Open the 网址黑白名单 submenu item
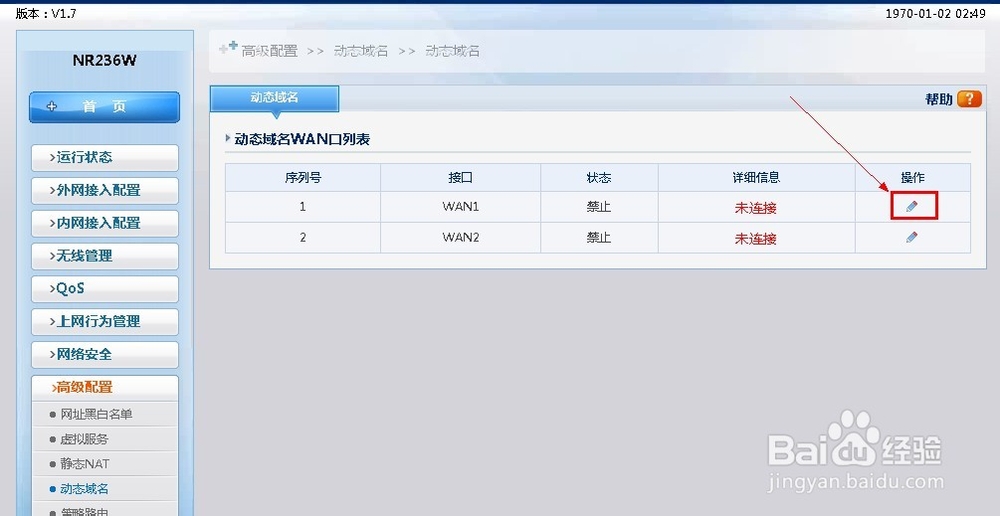1000x516 pixels. [96, 415]
